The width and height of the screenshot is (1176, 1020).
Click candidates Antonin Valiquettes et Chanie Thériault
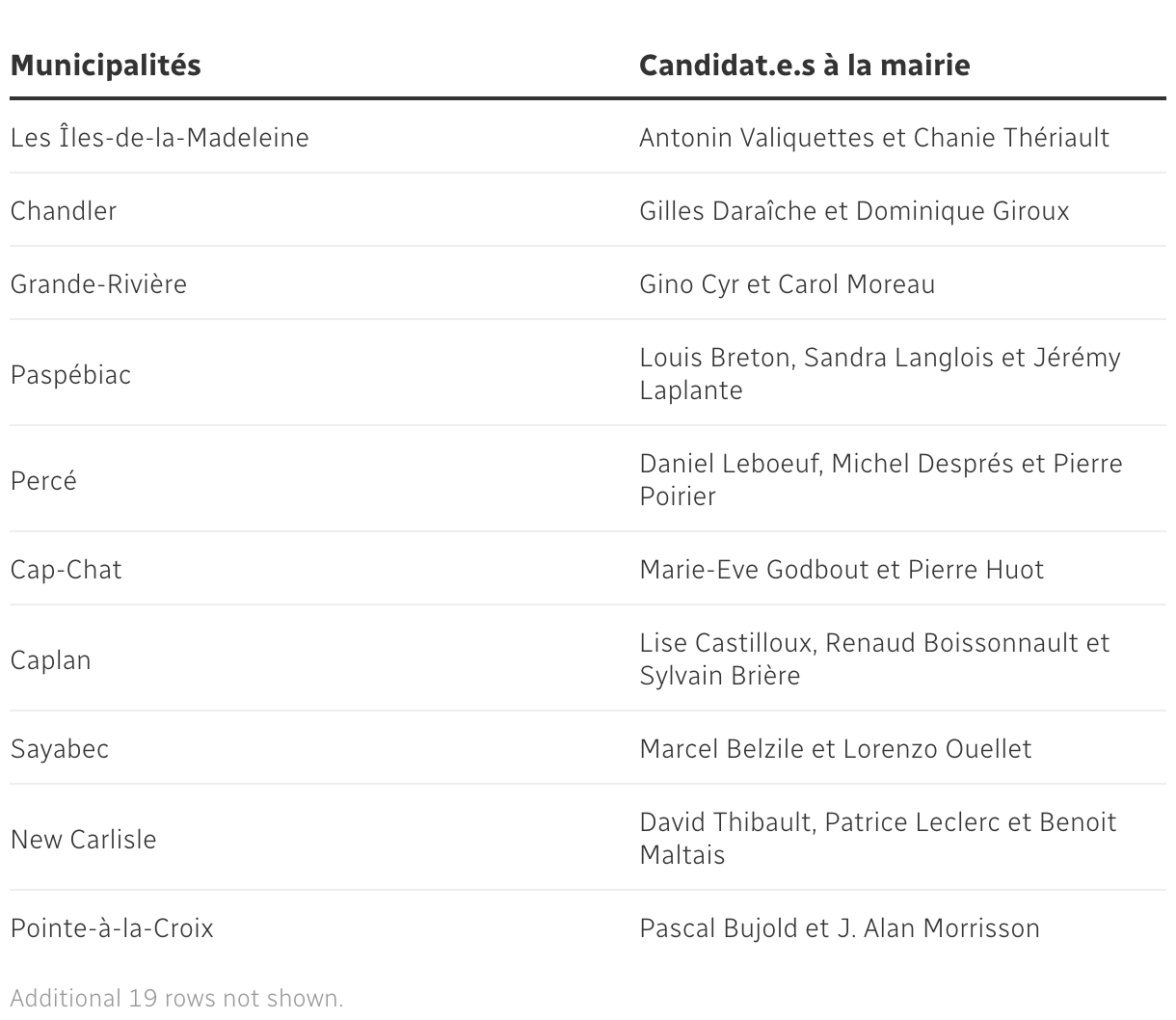pyautogui.click(x=874, y=138)
